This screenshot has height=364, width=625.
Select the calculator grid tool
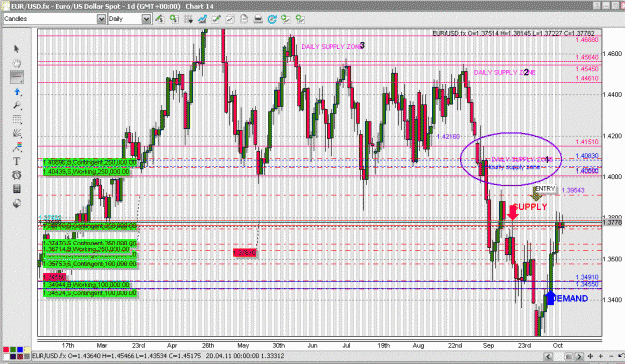pos(17,189)
